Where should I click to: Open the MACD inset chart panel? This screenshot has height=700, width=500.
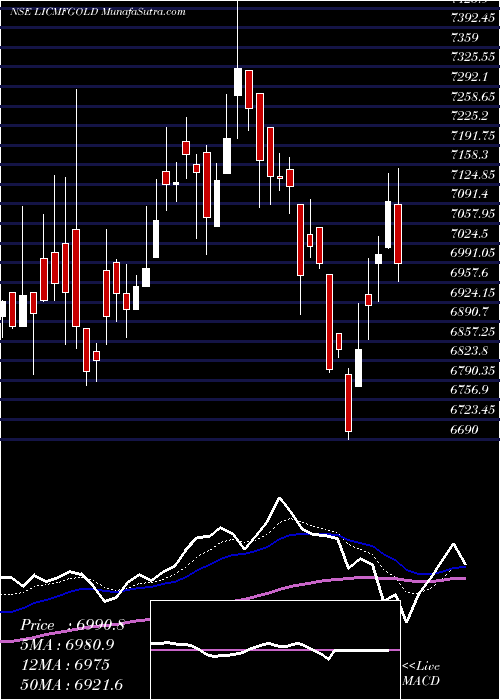pyautogui.click(x=275, y=650)
